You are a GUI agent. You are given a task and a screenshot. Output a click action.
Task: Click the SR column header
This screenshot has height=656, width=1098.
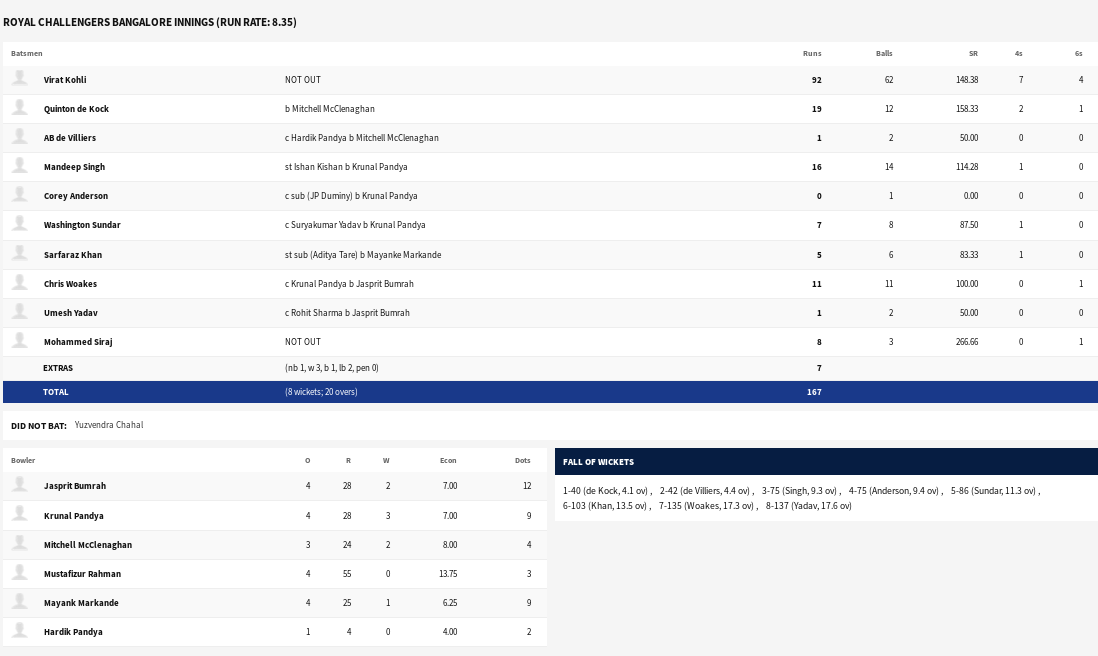coord(973,53)
